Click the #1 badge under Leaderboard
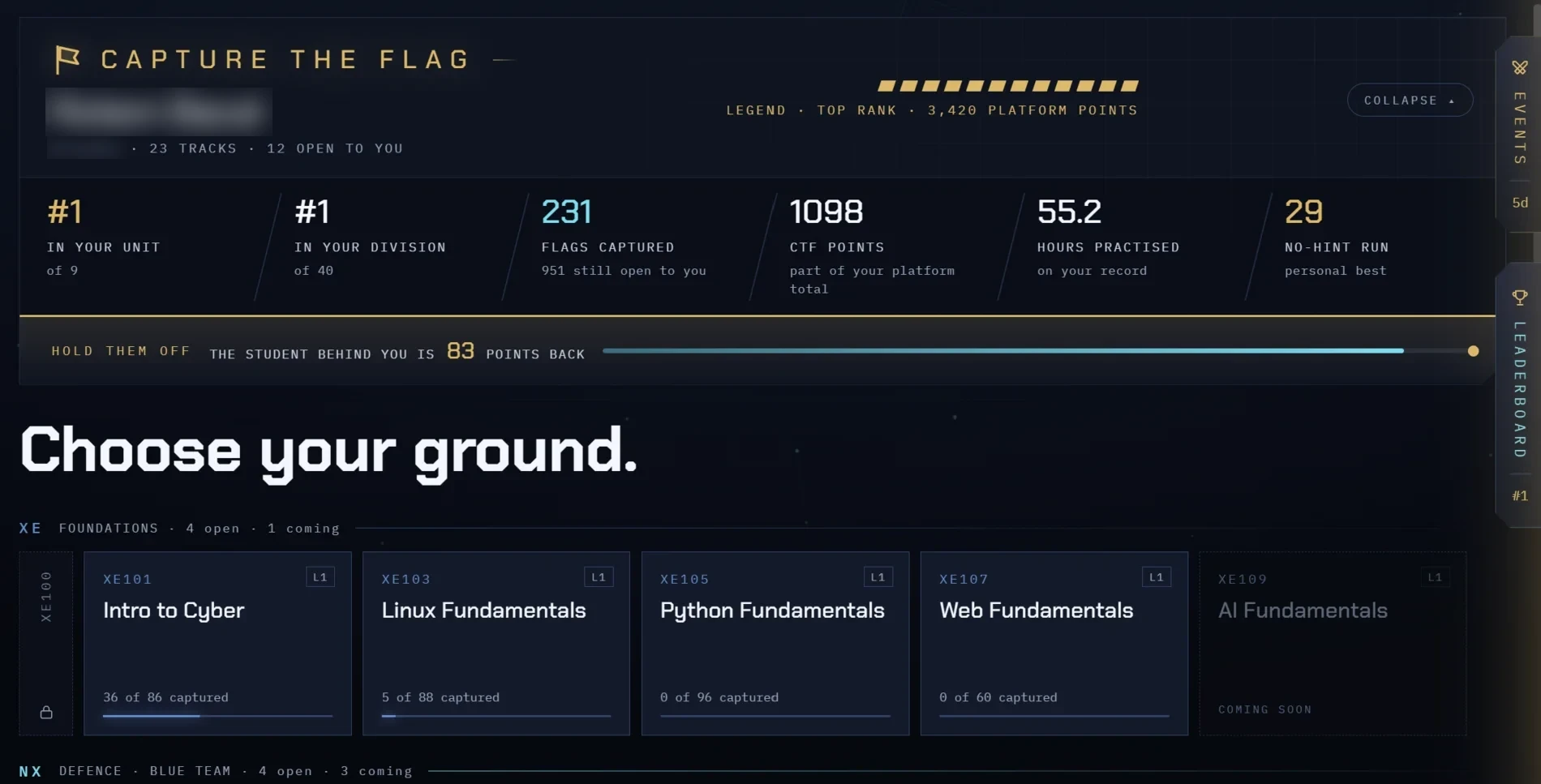 pos(1520,495)
